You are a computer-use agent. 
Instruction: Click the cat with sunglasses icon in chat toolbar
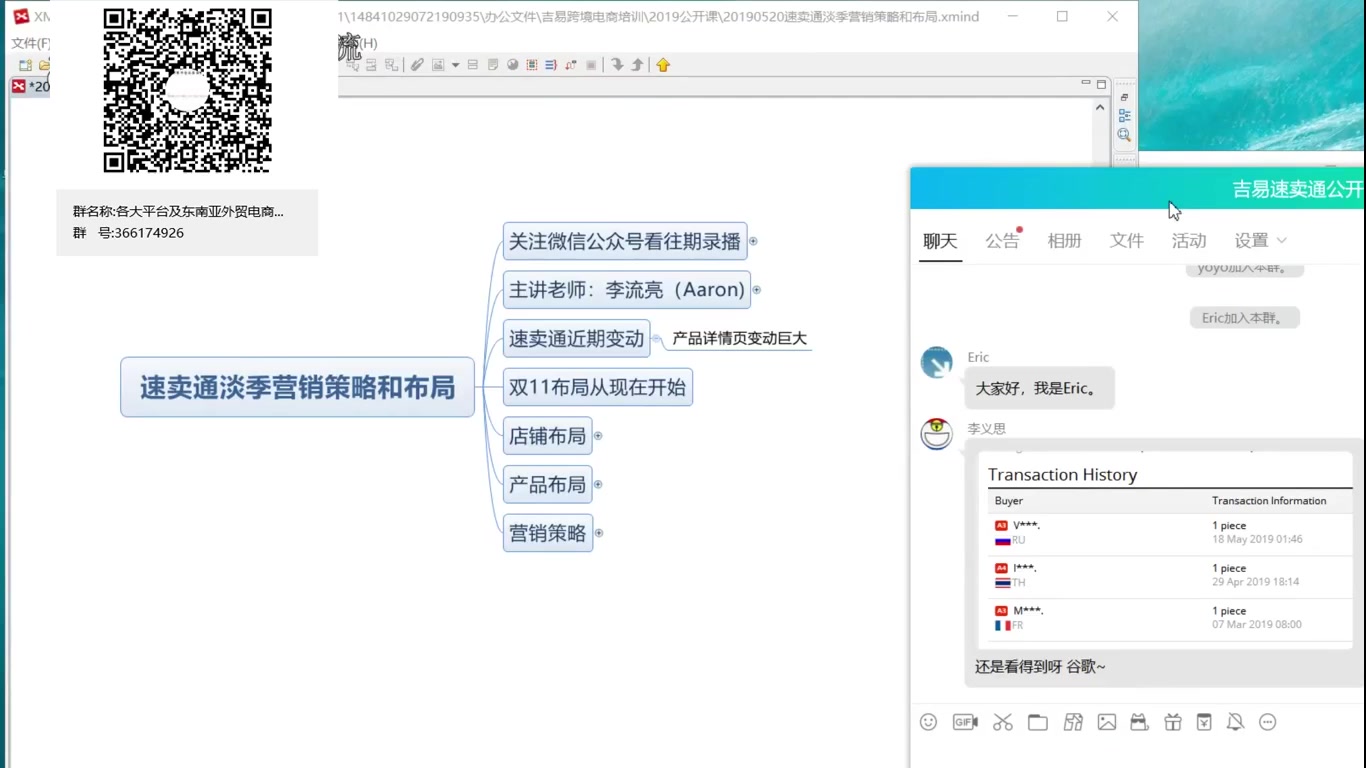1139,722
